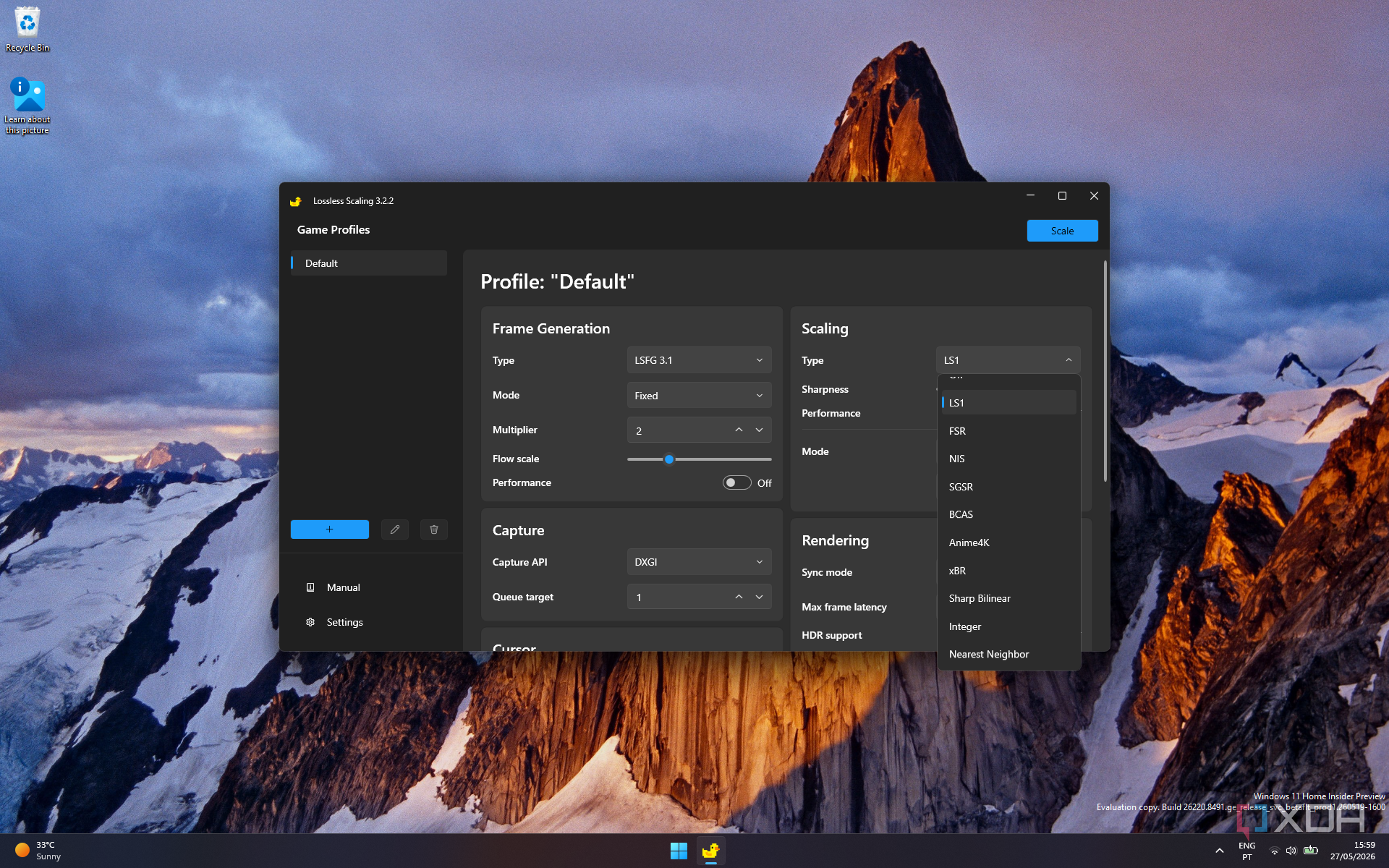Expand the Capture API dropdown
Screen dimensions: 1389x868
point(699,562)
